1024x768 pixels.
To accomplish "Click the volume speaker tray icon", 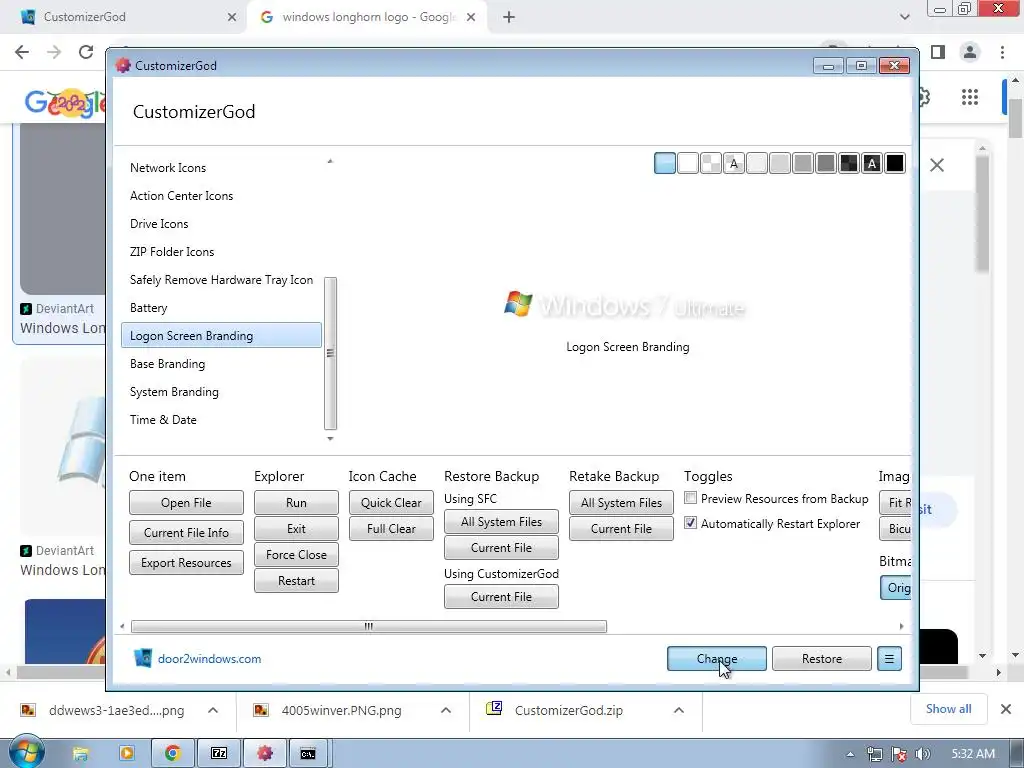I will (x=922, y=754).
